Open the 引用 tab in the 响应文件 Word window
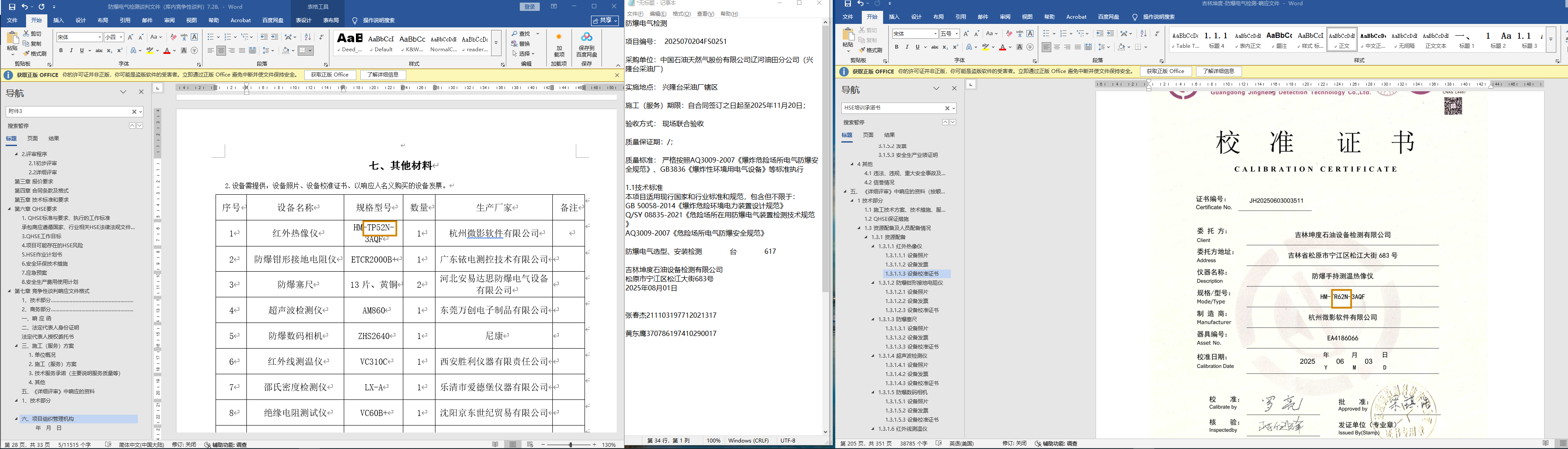This screenshot has height=449, width=1568. 960,17
